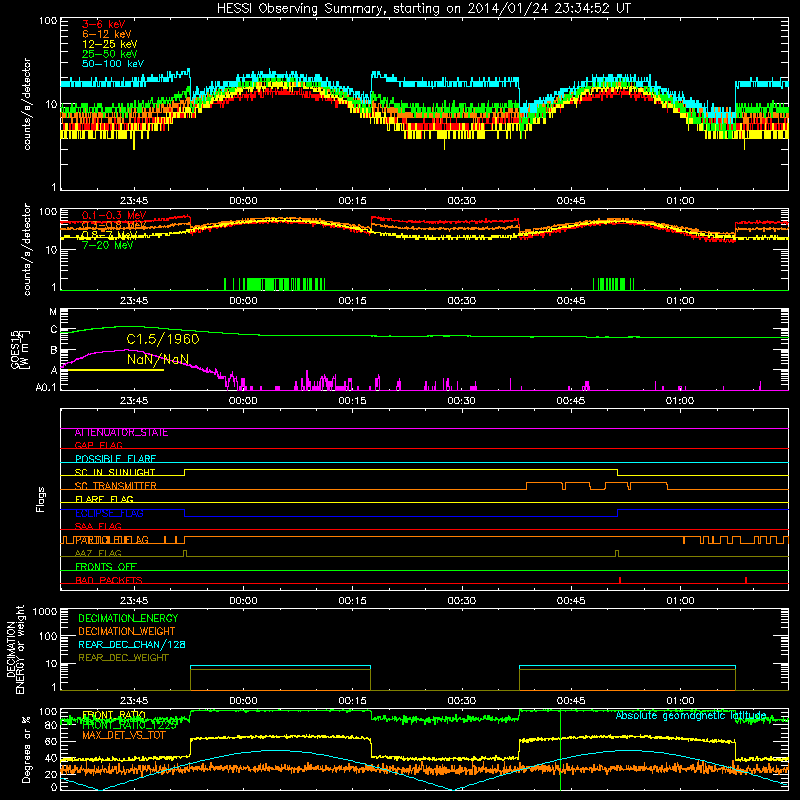Click the 00:30 tick label under GOES15 panel
The width and height of the screenshot is (800, 800).
pyautogui.click(x=461, y=401)
